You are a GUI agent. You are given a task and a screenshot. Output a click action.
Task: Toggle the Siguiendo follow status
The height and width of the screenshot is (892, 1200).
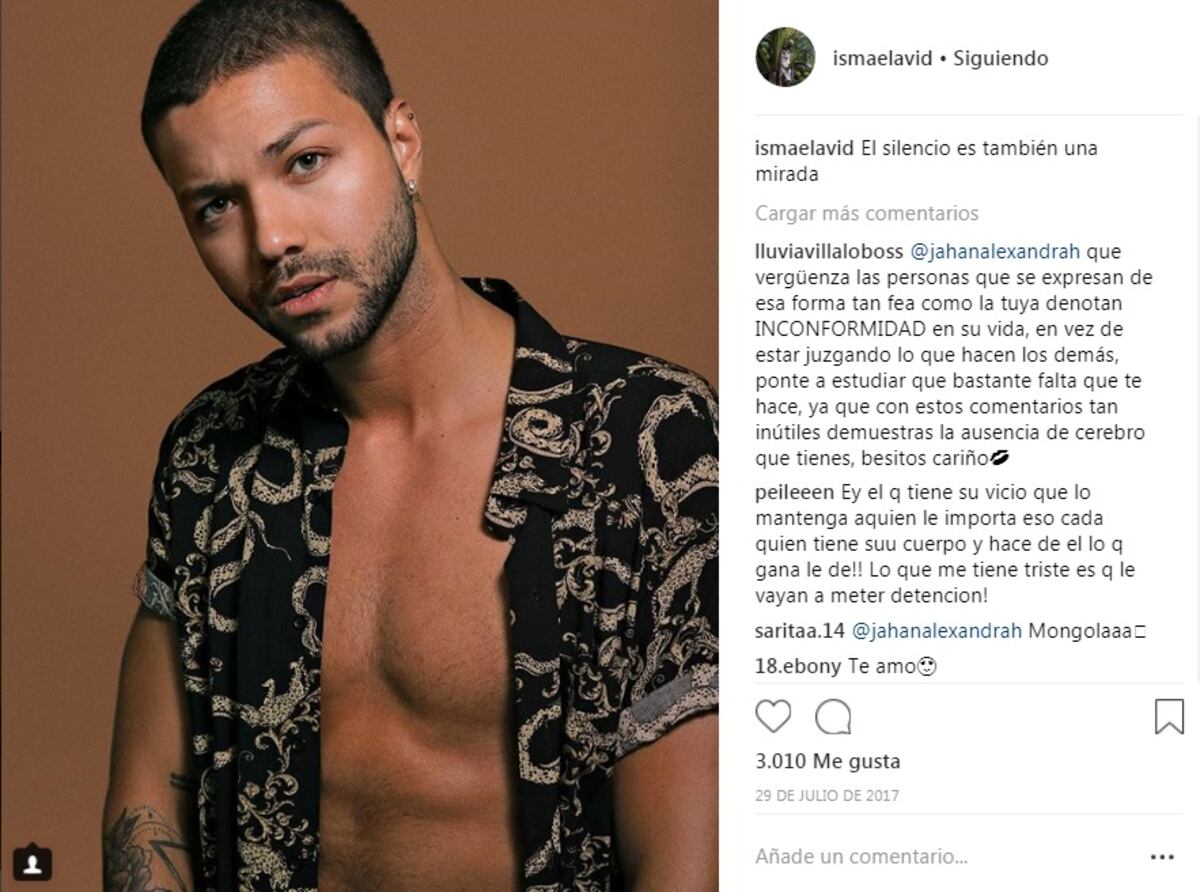(1001, 59)
